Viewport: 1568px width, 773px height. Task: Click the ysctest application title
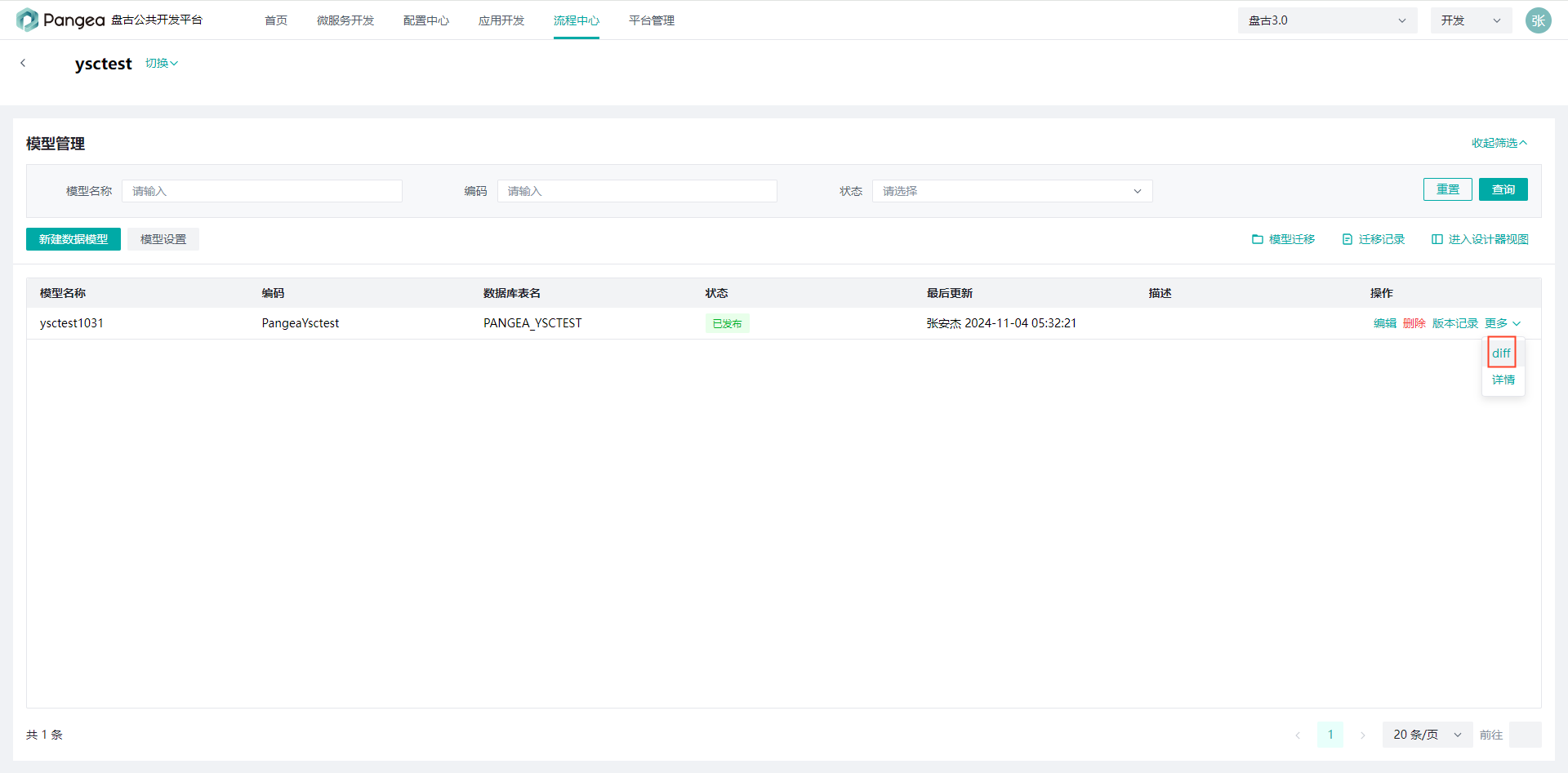[103, 64]
